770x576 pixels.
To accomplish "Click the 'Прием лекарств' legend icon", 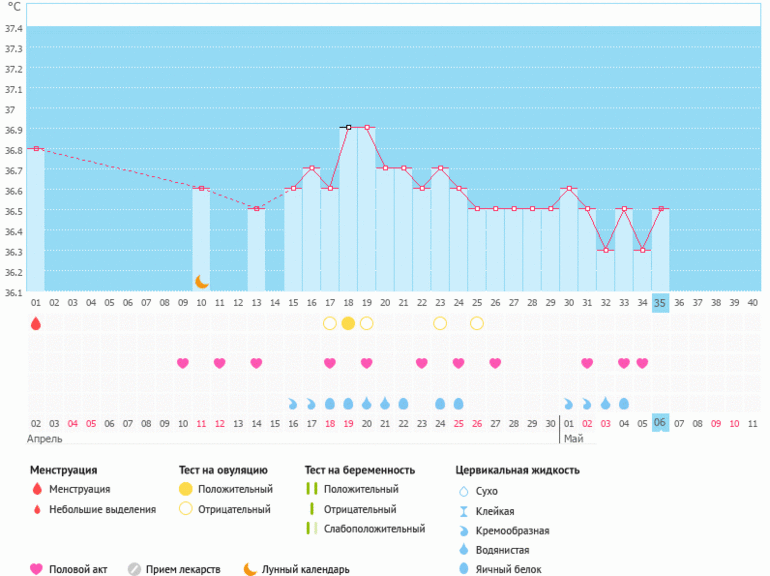I will [x=134, y=569].
